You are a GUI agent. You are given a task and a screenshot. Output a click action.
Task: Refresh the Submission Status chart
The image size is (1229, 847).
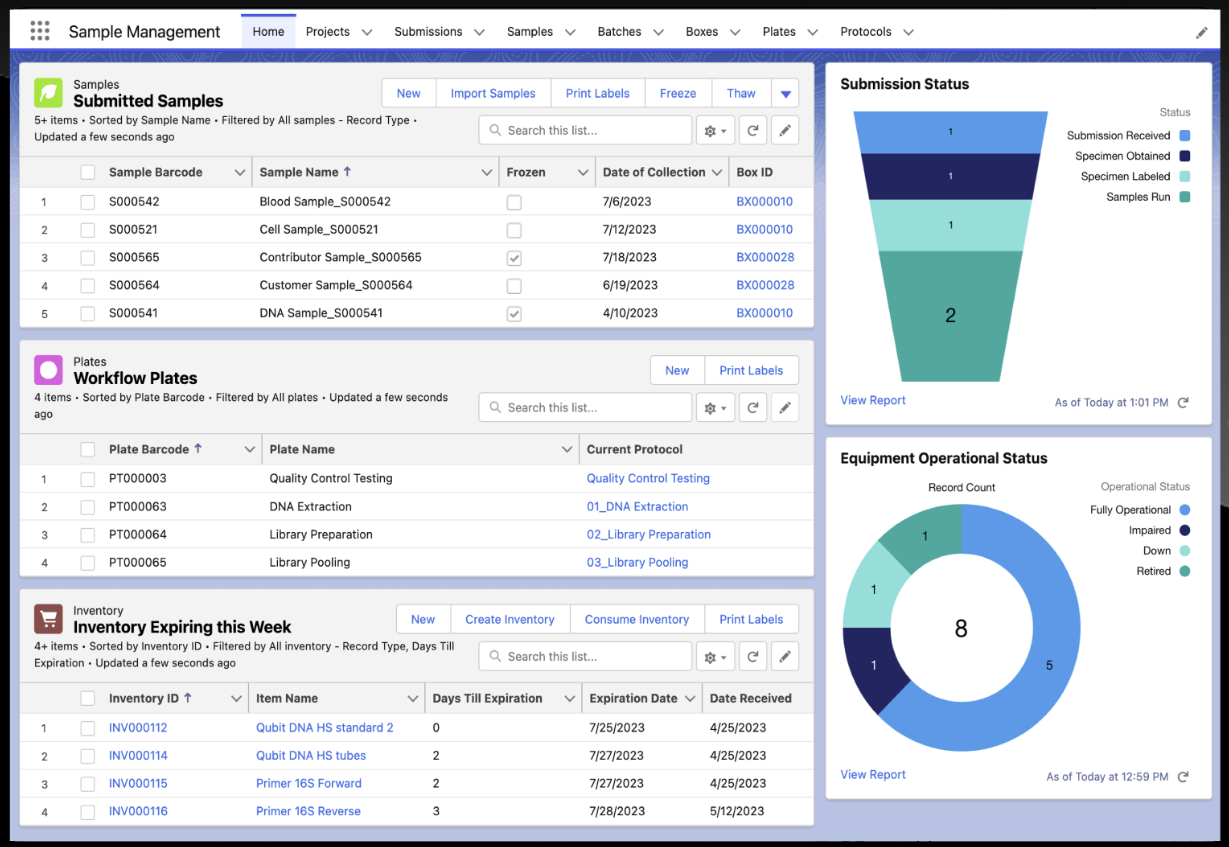(x=1183, y=402)
